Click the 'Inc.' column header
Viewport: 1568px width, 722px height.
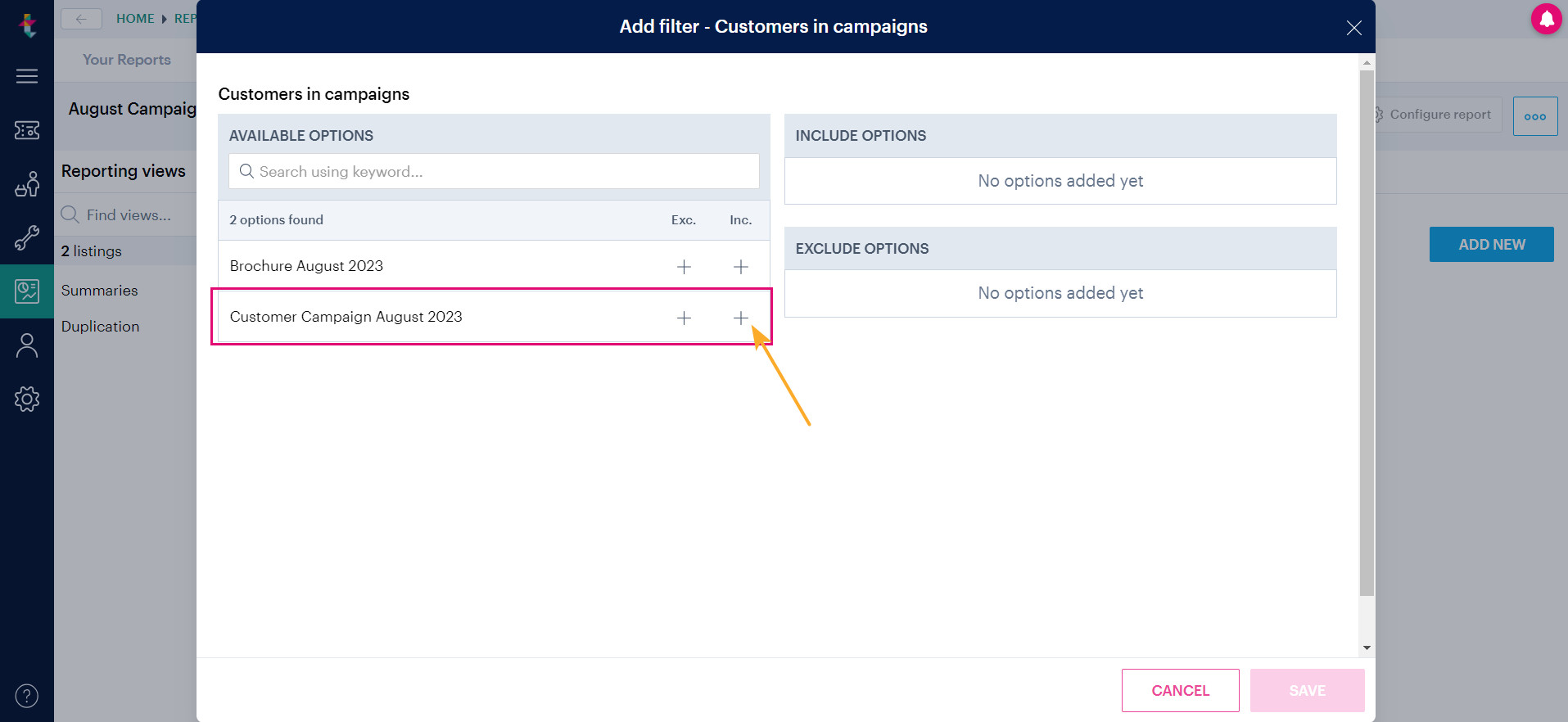pyautogui.click(x=741, y=219)
